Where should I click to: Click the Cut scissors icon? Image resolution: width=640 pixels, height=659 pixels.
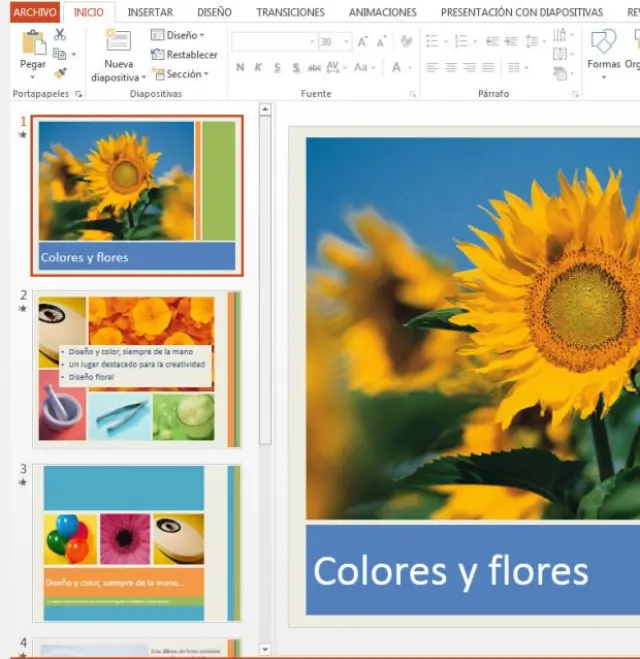click(60, 35)
